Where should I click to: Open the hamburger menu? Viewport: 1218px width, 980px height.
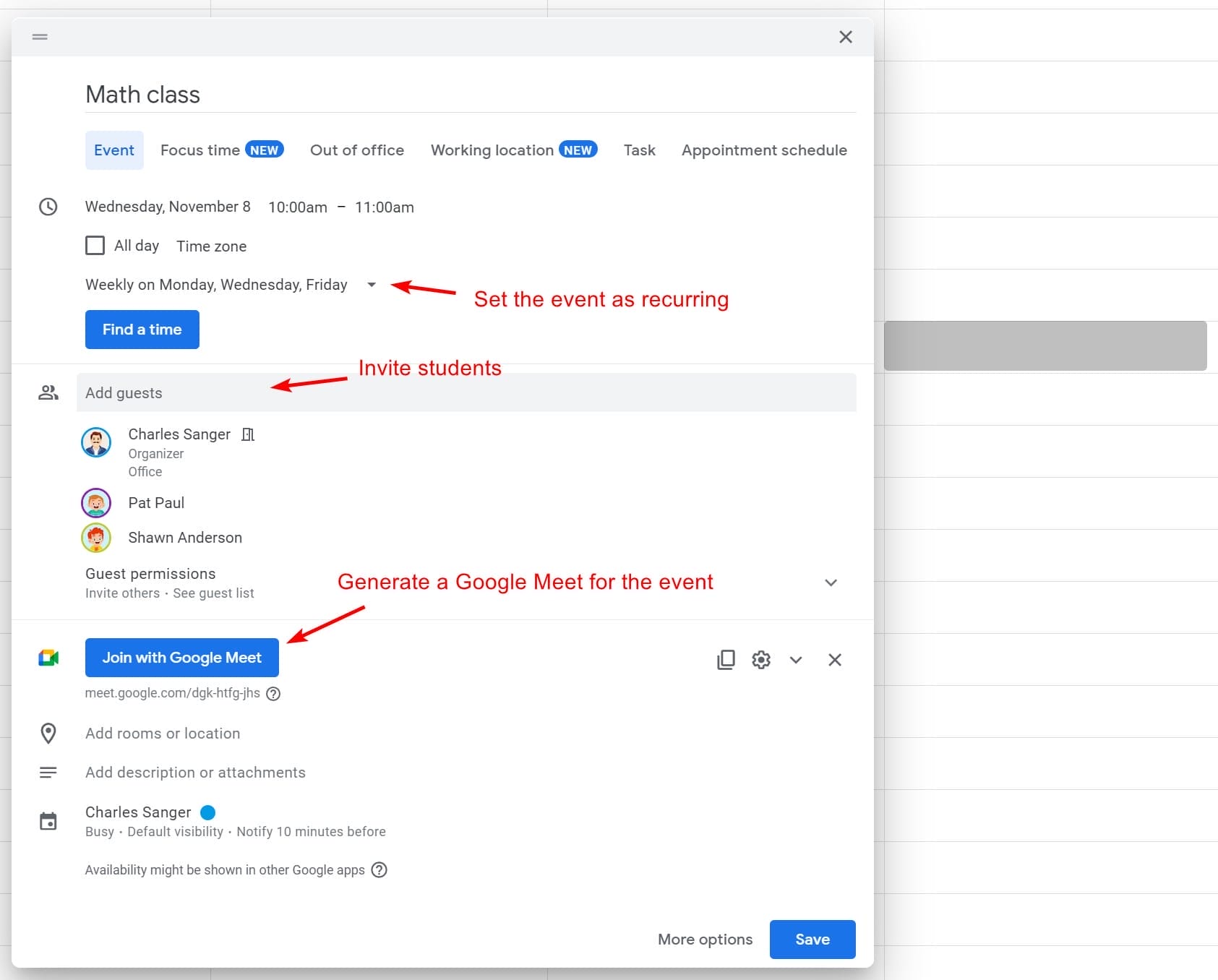click(x=40, y=36)
